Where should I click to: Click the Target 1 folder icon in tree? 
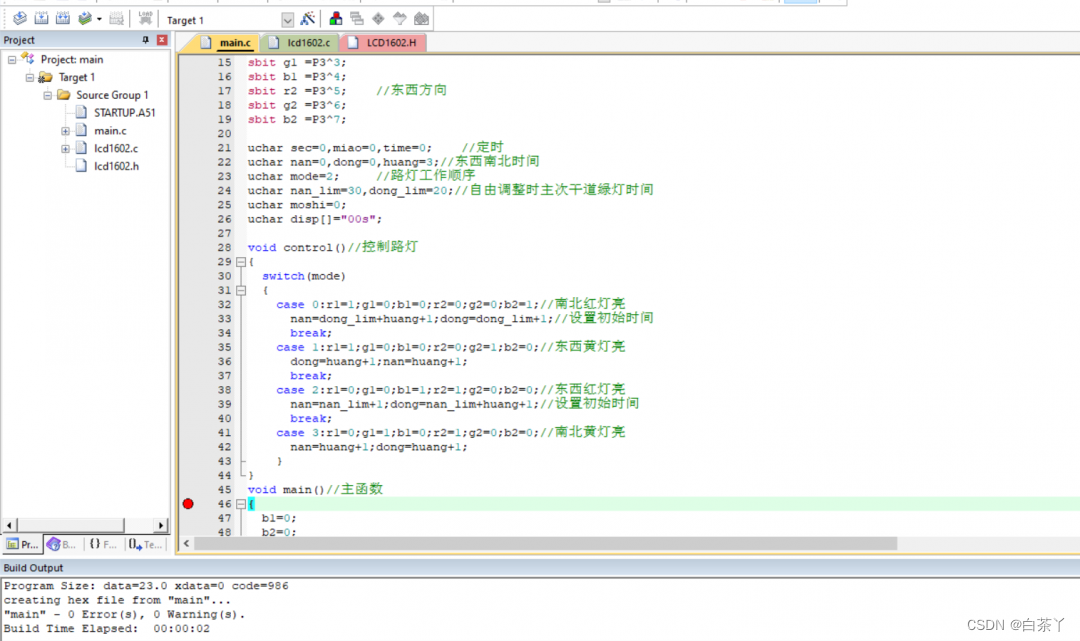[x=45, y=77]
